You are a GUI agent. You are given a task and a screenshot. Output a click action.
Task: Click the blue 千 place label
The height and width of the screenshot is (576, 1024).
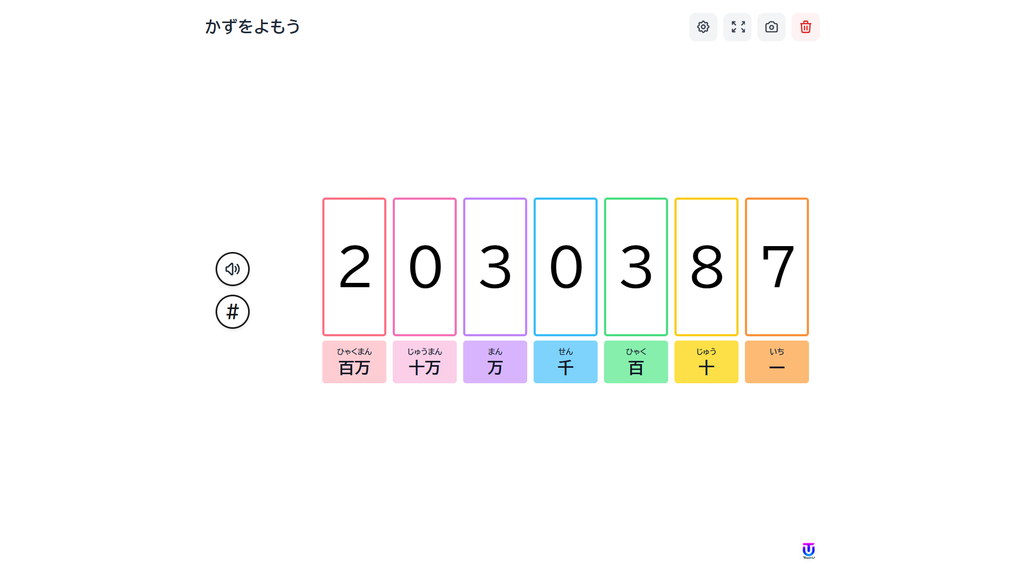pyautogui.click(x=566, y=362)
